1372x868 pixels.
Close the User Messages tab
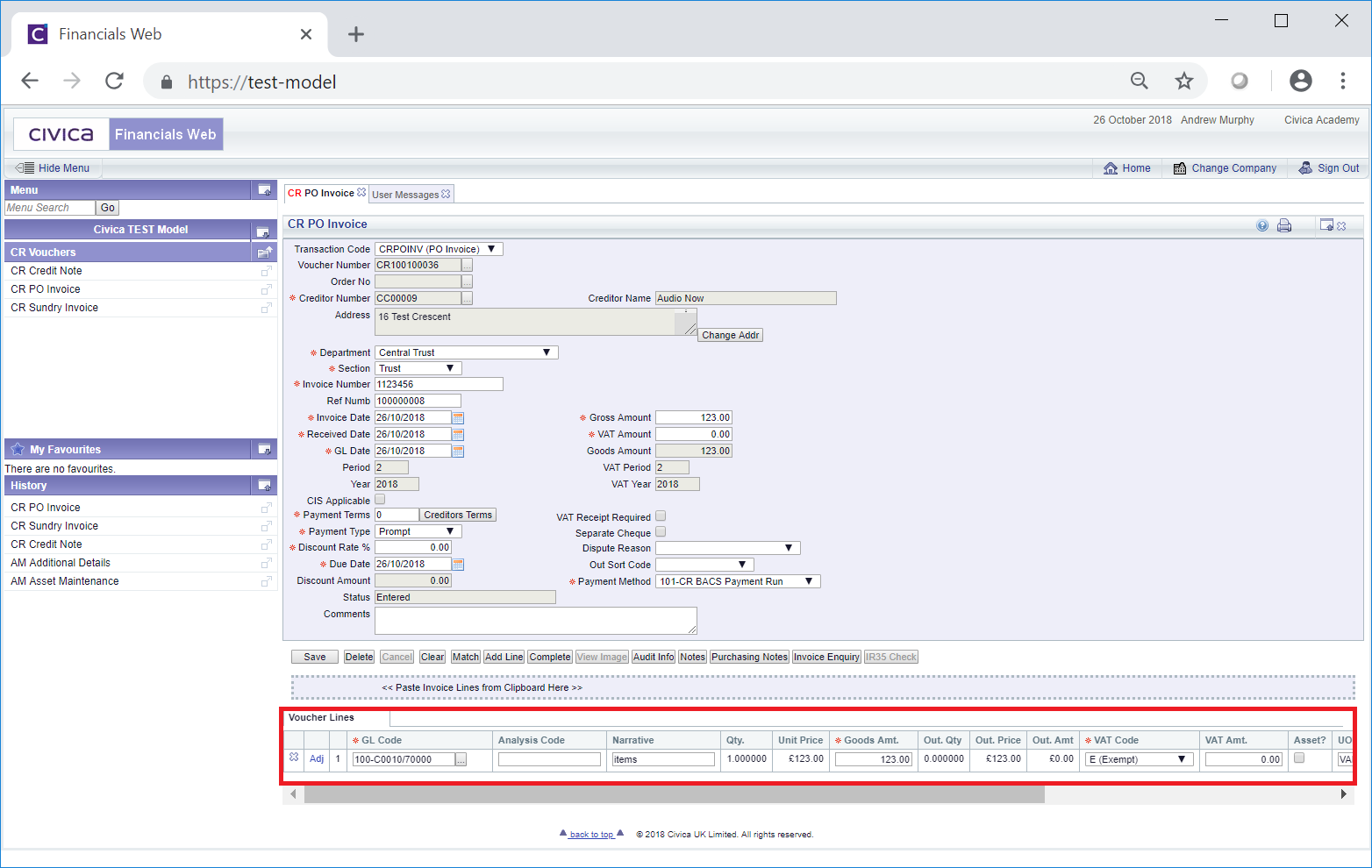(x=446, y=195)
